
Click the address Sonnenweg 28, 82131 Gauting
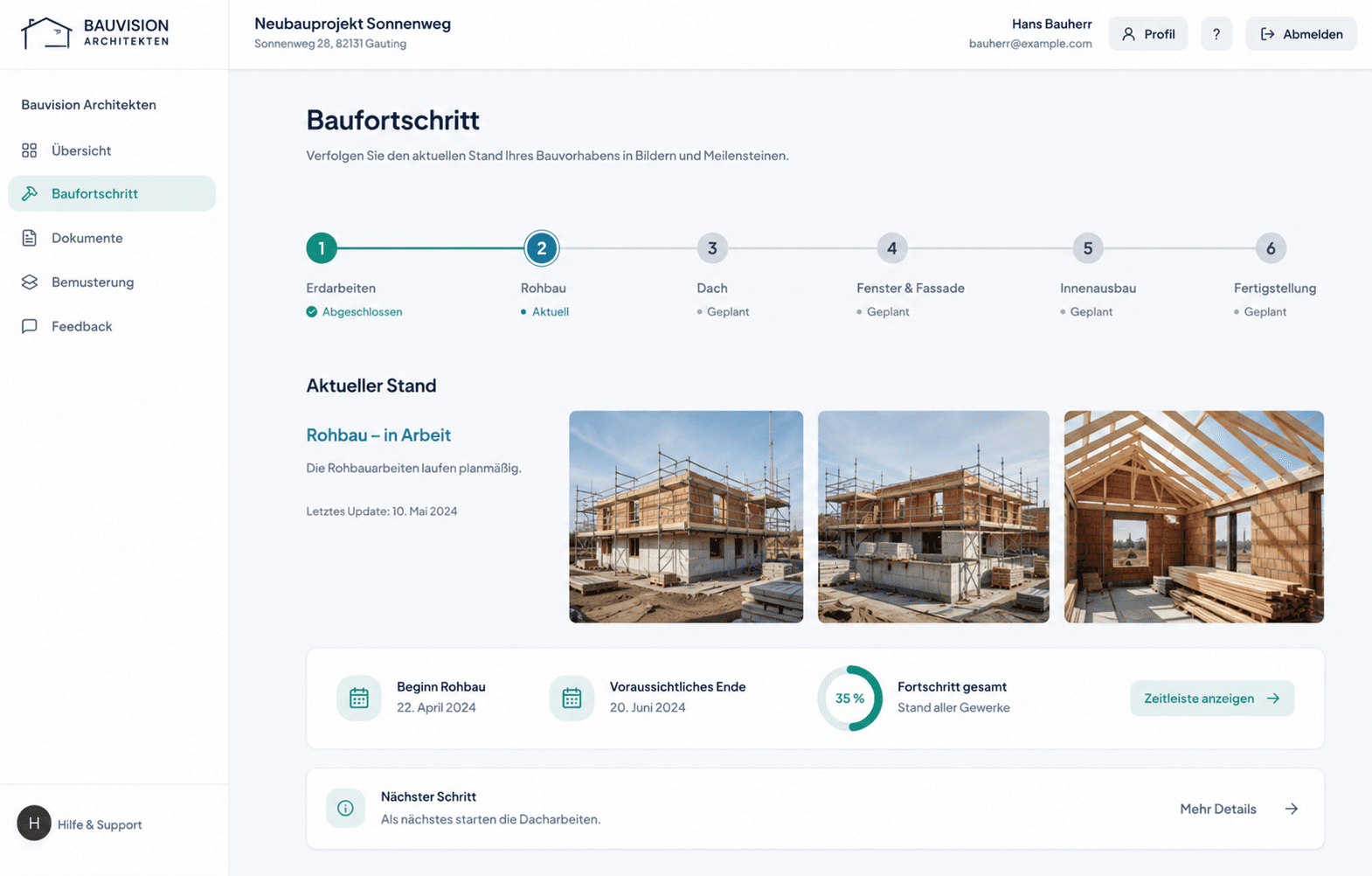(x=330, y=44)
